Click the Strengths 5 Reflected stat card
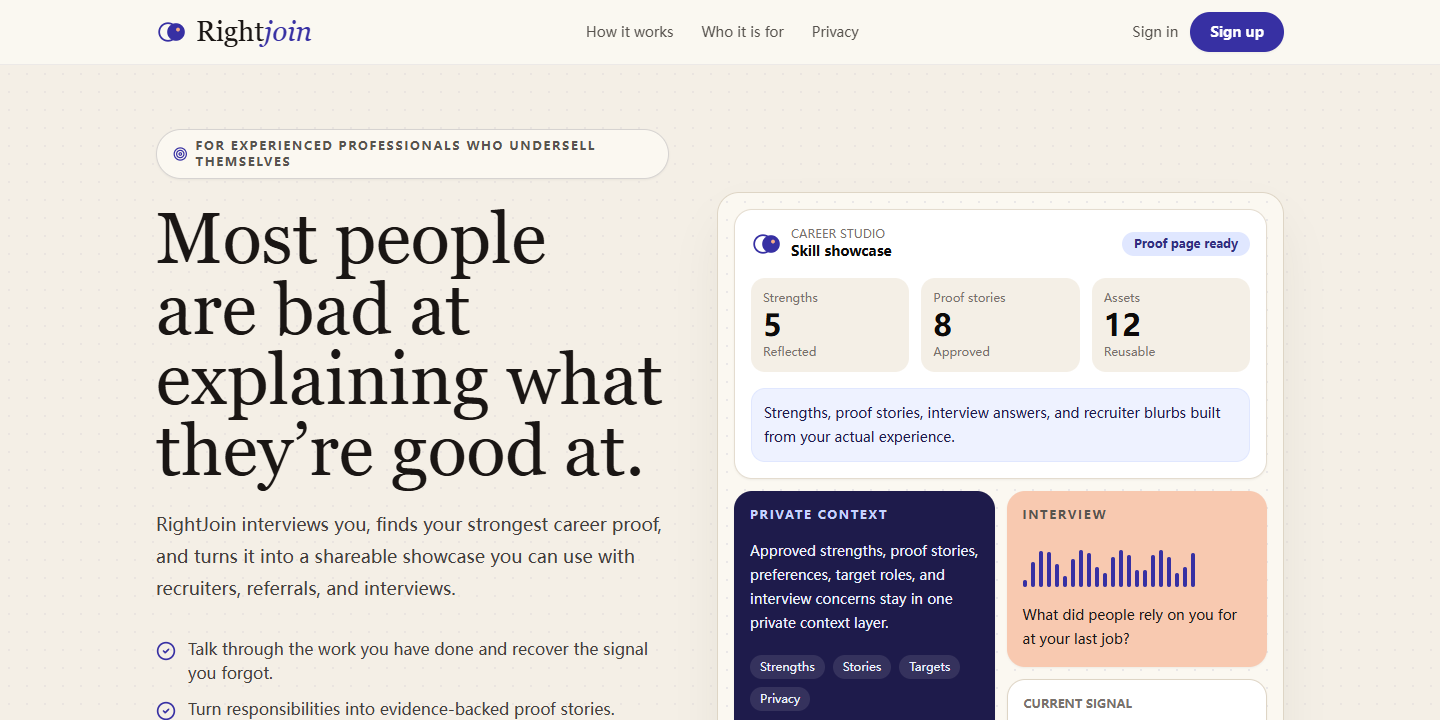Viewport: 1440px width, 720px height. (x=830, y=325)
